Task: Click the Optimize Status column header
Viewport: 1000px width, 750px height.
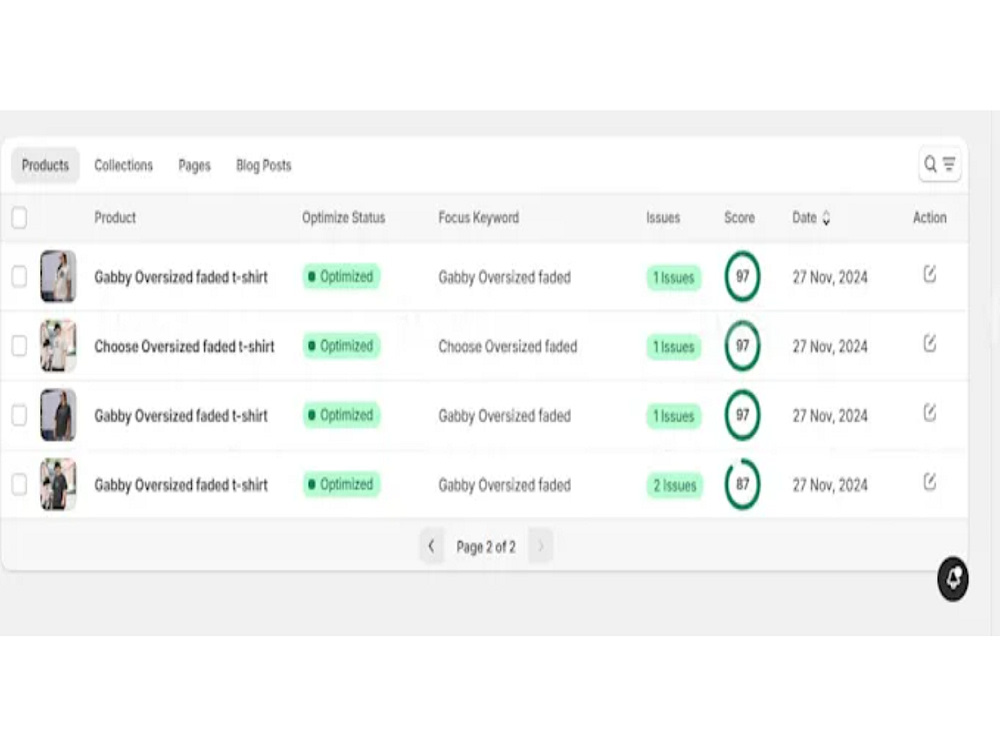Action: [343, 217]
